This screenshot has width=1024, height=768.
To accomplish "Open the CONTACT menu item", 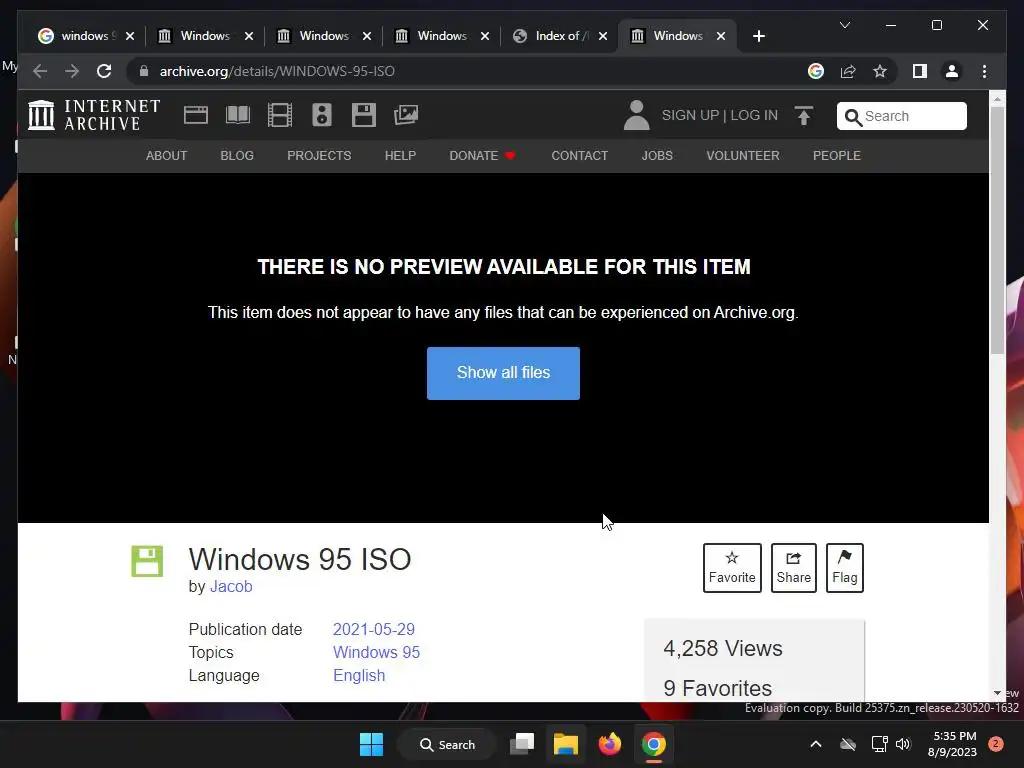I will point(579,155).
